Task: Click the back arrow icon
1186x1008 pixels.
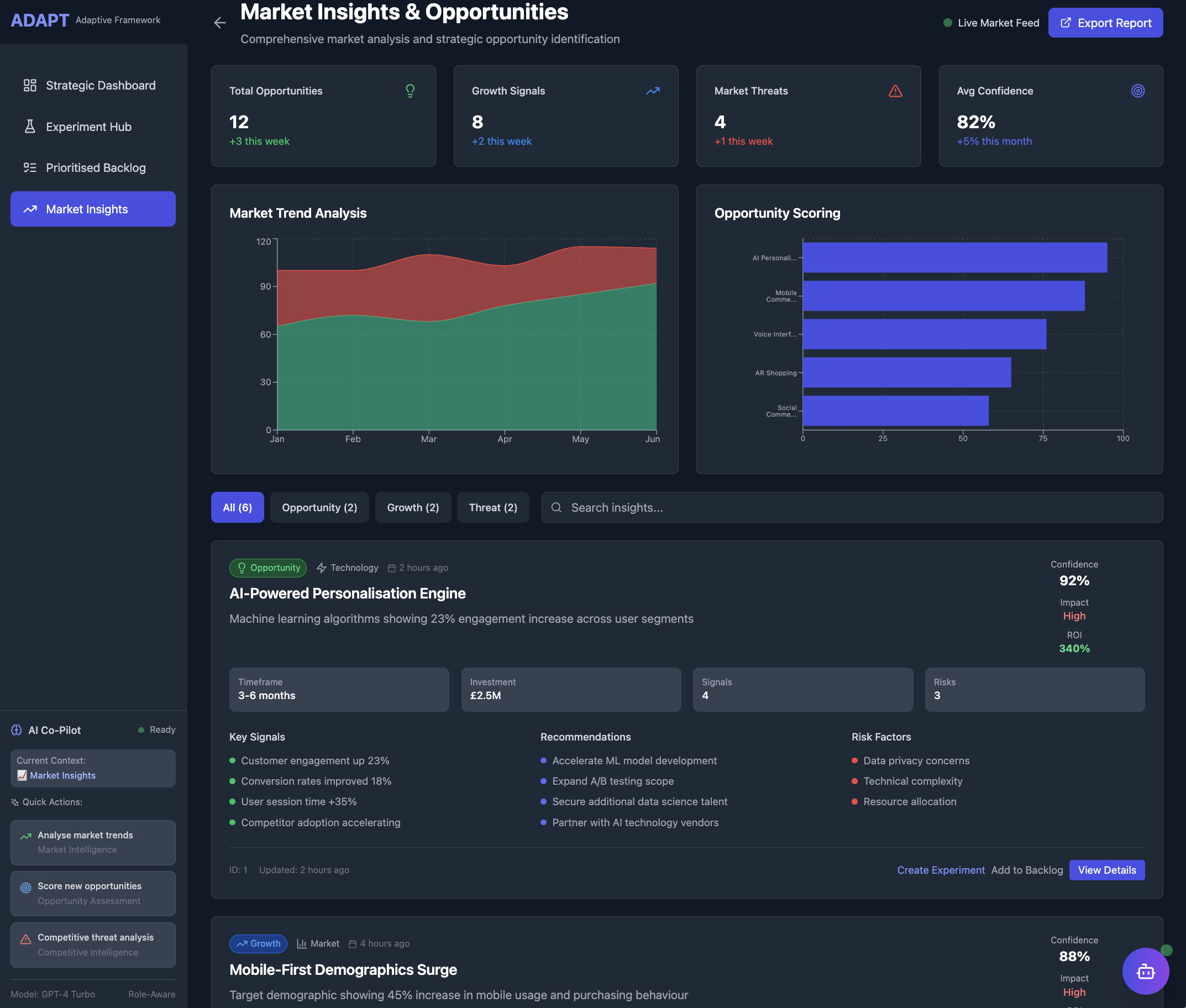Action: coord(219,23)
